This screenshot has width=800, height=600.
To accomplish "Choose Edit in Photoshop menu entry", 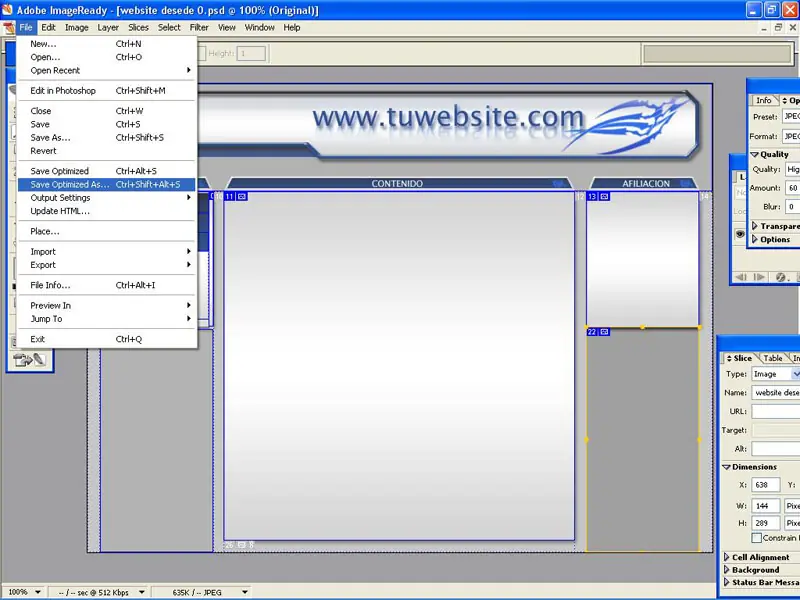I will tap(106, 91).
